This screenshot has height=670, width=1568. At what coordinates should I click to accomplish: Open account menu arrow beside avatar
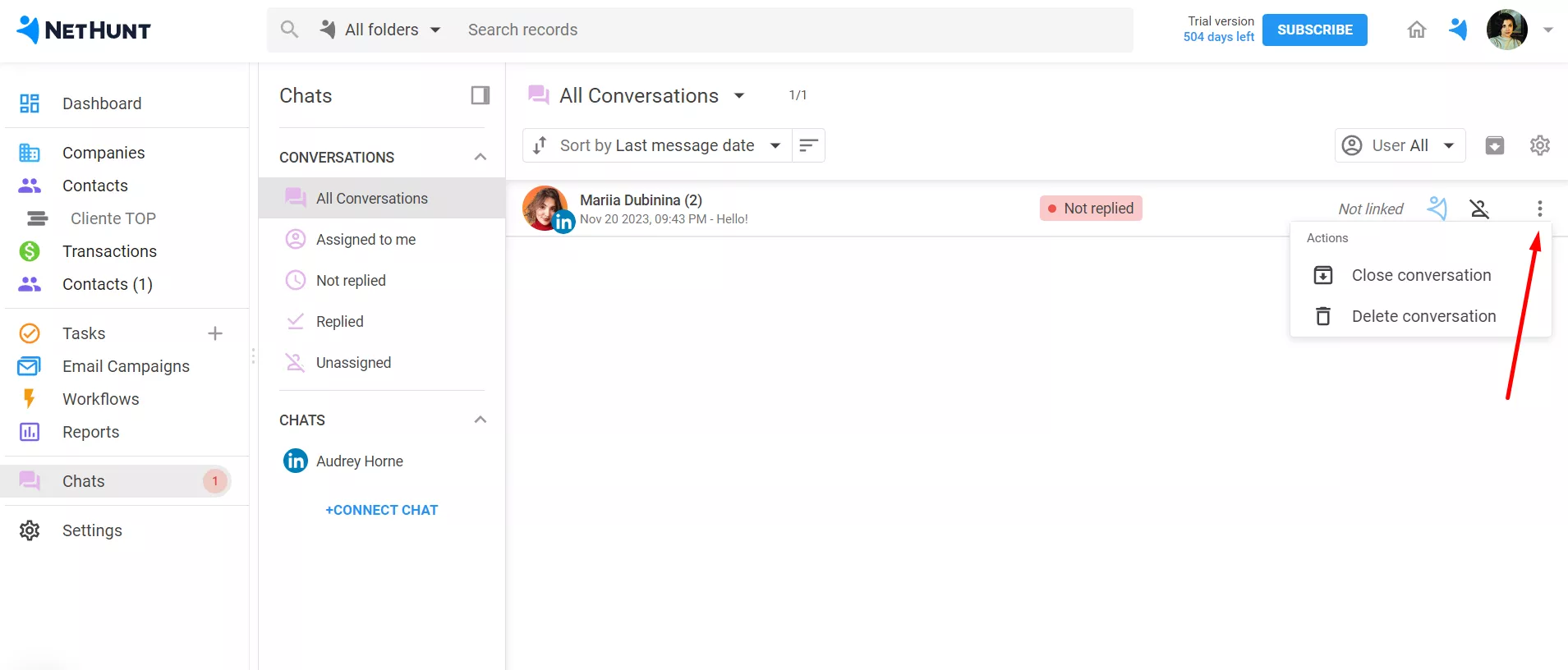pyautogui.click(x=1548, y=30)
